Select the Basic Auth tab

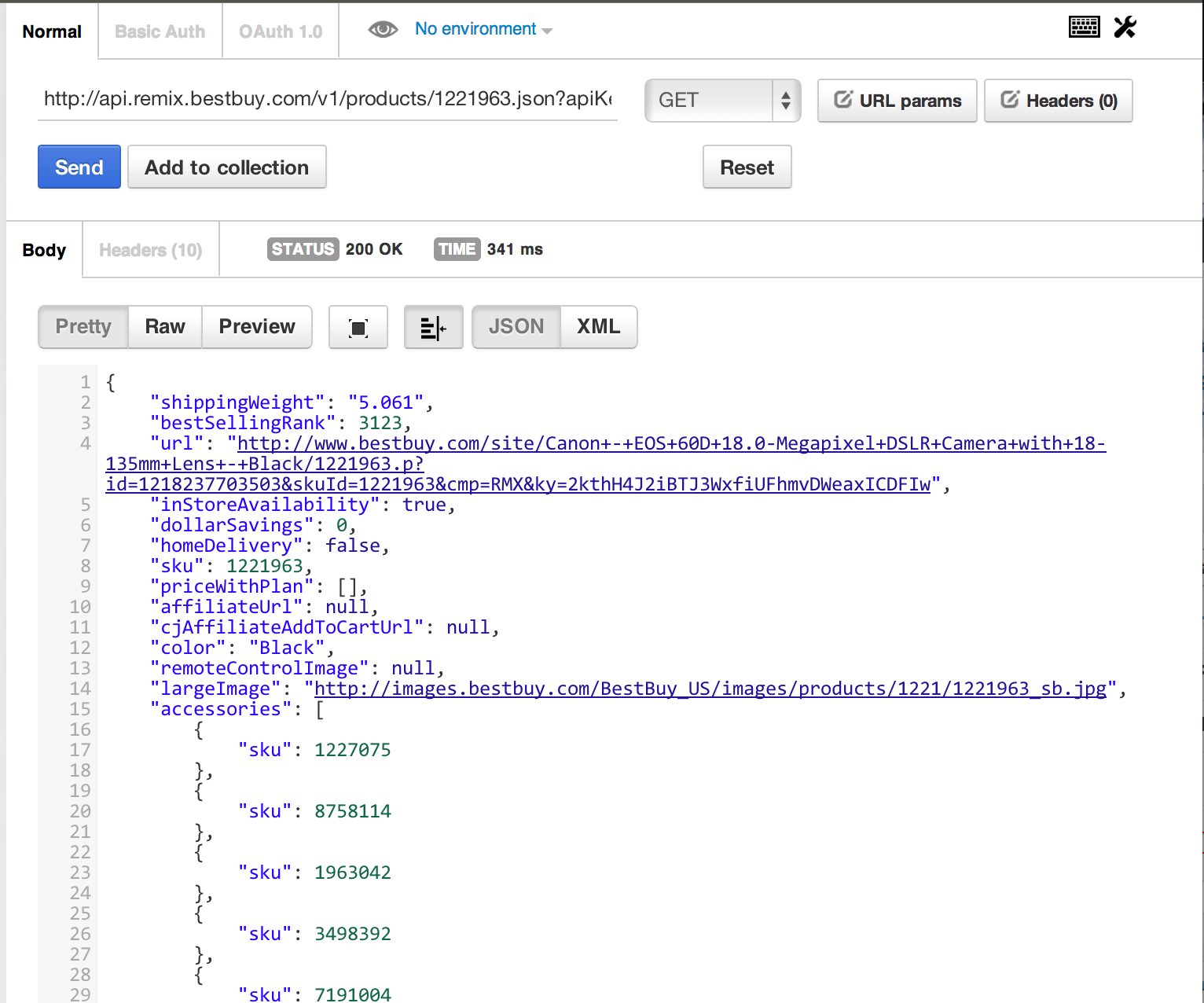[160, 31]
